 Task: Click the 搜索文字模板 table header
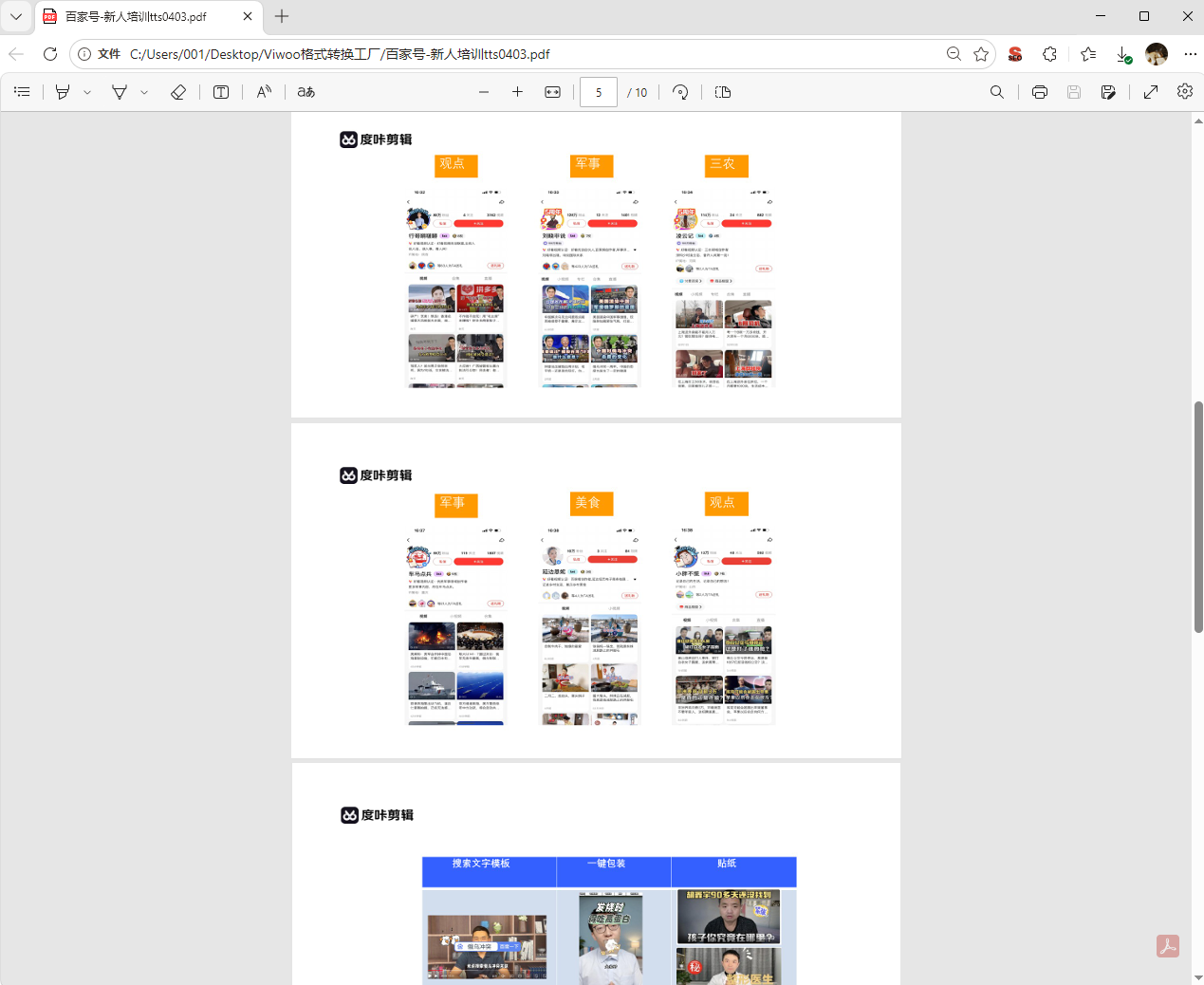pos(489,871)
